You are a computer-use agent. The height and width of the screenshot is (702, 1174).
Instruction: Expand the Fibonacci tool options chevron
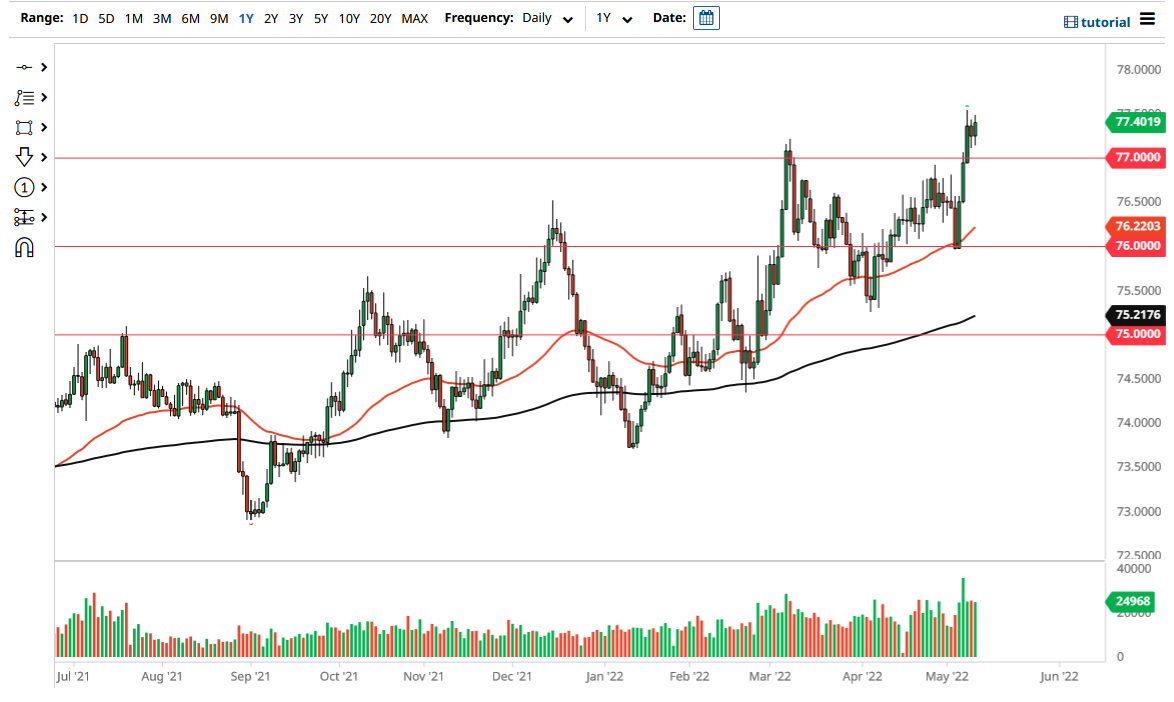[x=44, y=97]
